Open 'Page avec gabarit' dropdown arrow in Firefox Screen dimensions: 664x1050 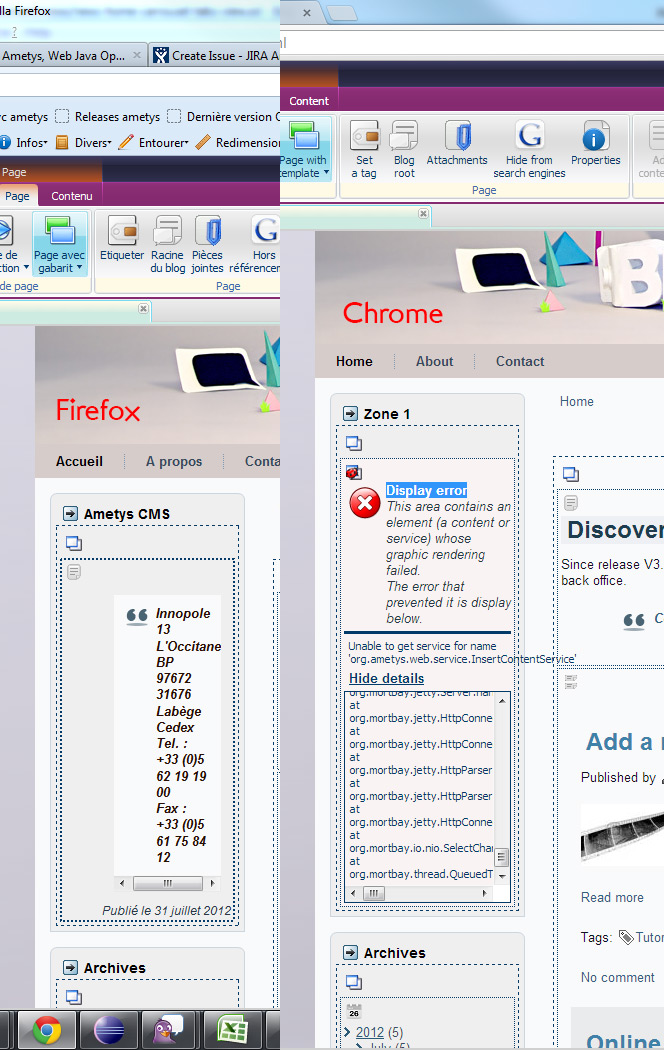point(80,268)
